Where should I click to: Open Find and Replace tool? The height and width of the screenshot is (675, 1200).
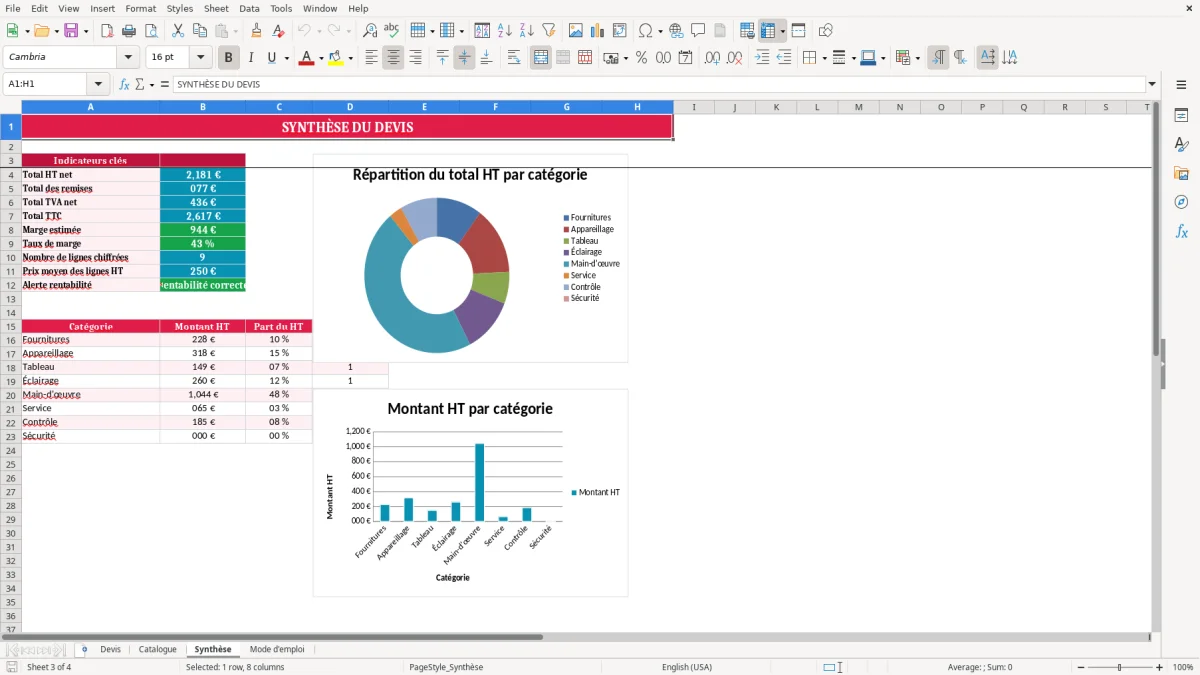[x=370, y=31]
